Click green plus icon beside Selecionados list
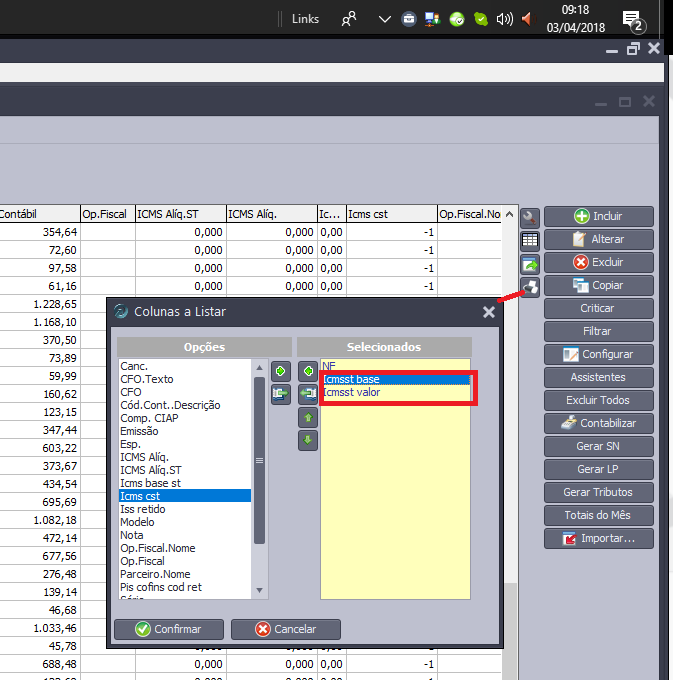The width and height of the screenshot is (673, 680). tap(308, 371)
